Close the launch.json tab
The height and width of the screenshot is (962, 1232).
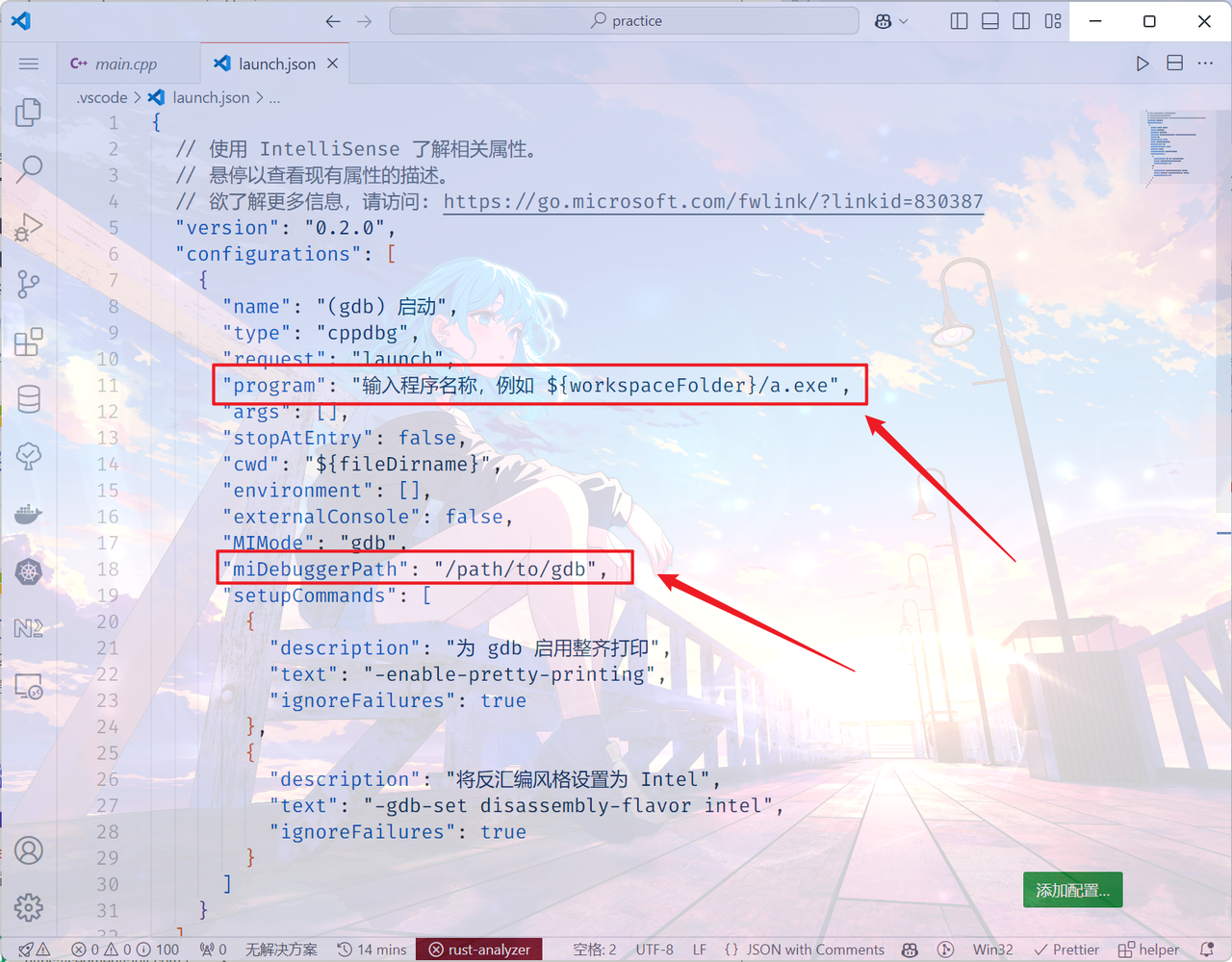click(x=332, y=63)
